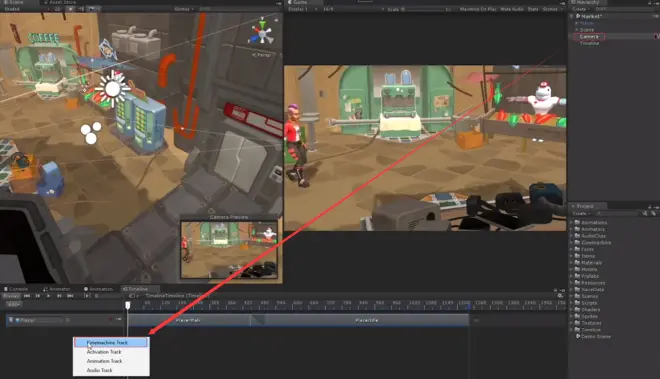Select the Camera object in Hierarchy
Screen dimensions: 660x379
coord(589,37)
